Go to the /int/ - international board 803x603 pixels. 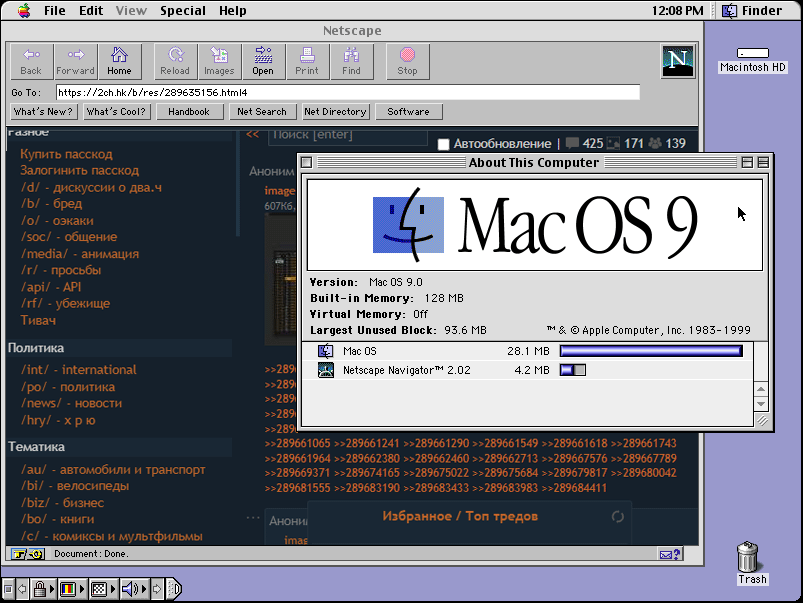click(79, 370)
